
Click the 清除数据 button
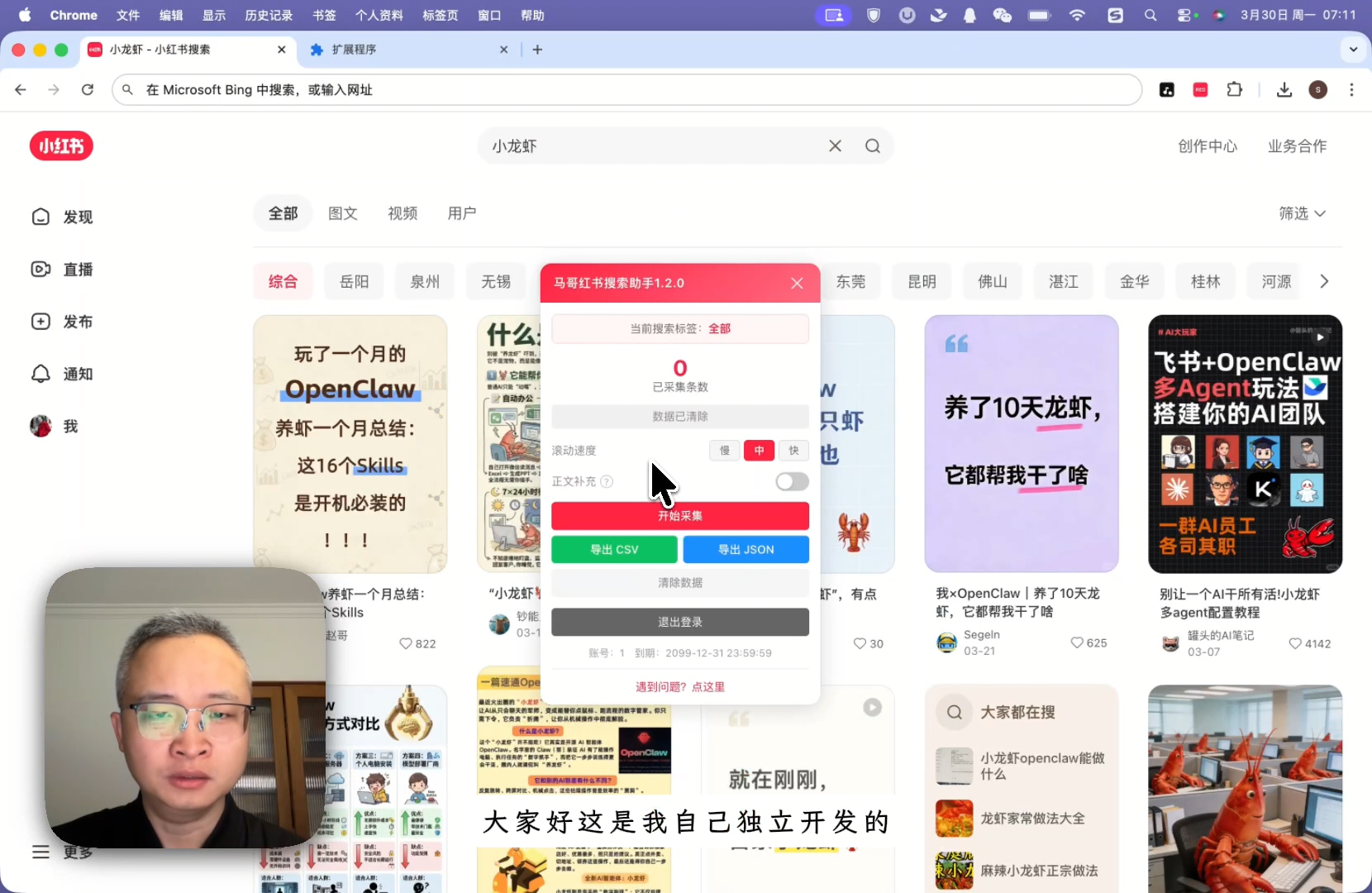tap(680, 583)
